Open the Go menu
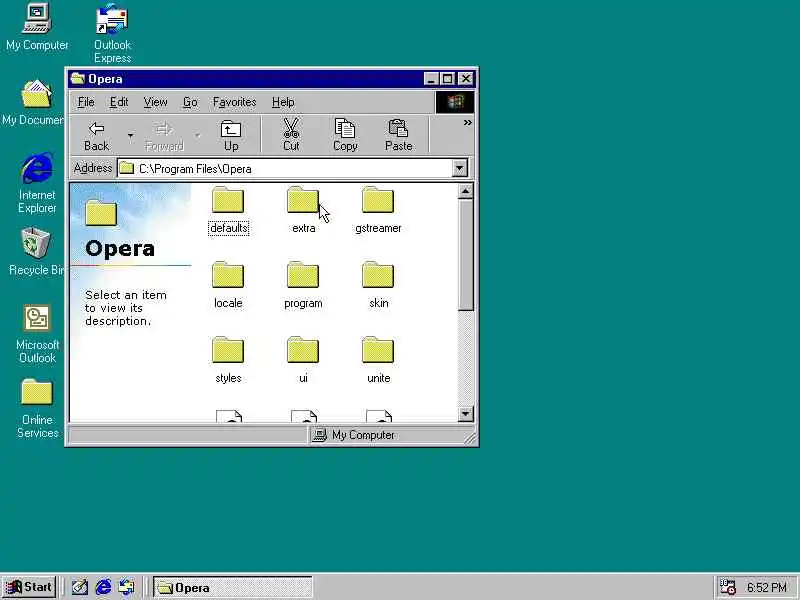This screenshot has height=600, width=800. 190,102
